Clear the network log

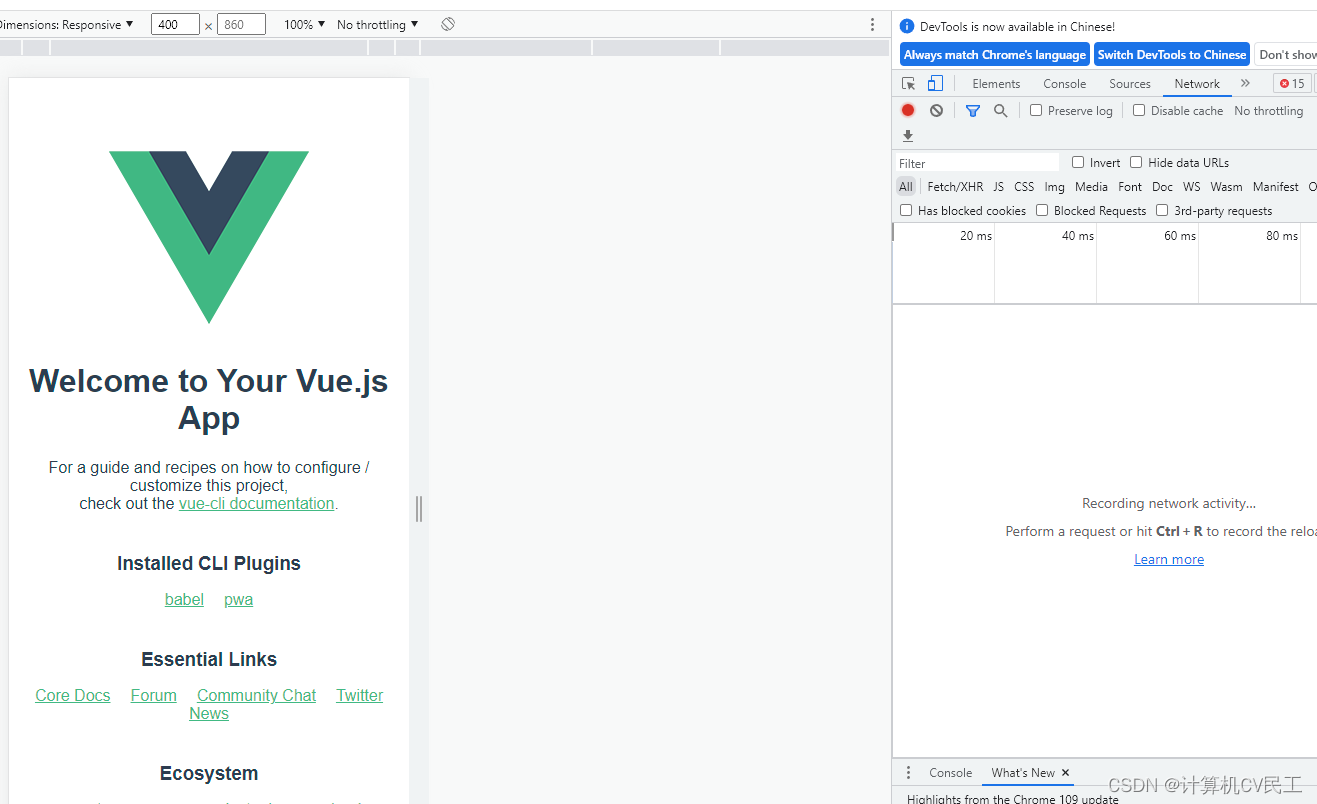pyautogui.click(x=936, y=111)
